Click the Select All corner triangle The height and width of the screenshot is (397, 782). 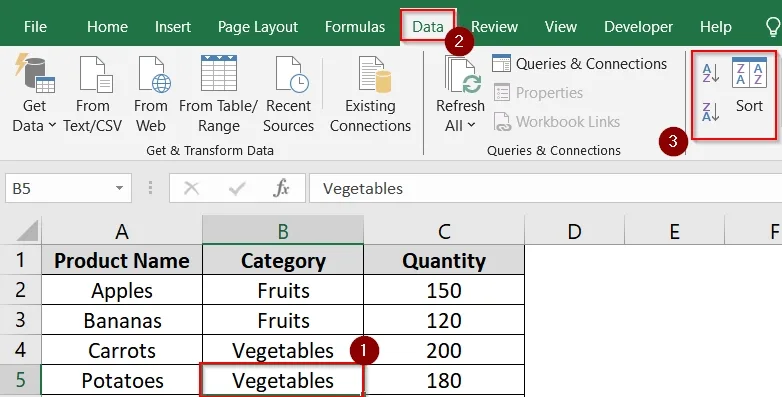pyautogui.click(x=27, y=231)
